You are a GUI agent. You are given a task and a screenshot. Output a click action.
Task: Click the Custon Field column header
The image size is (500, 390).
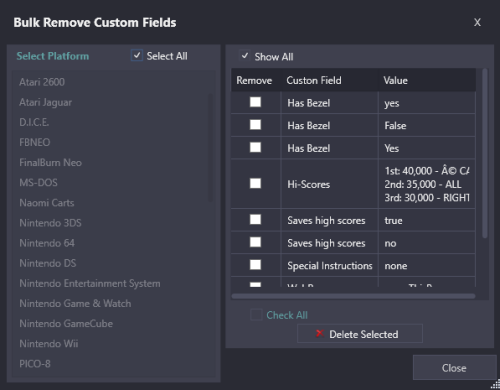tap(329, 80)
